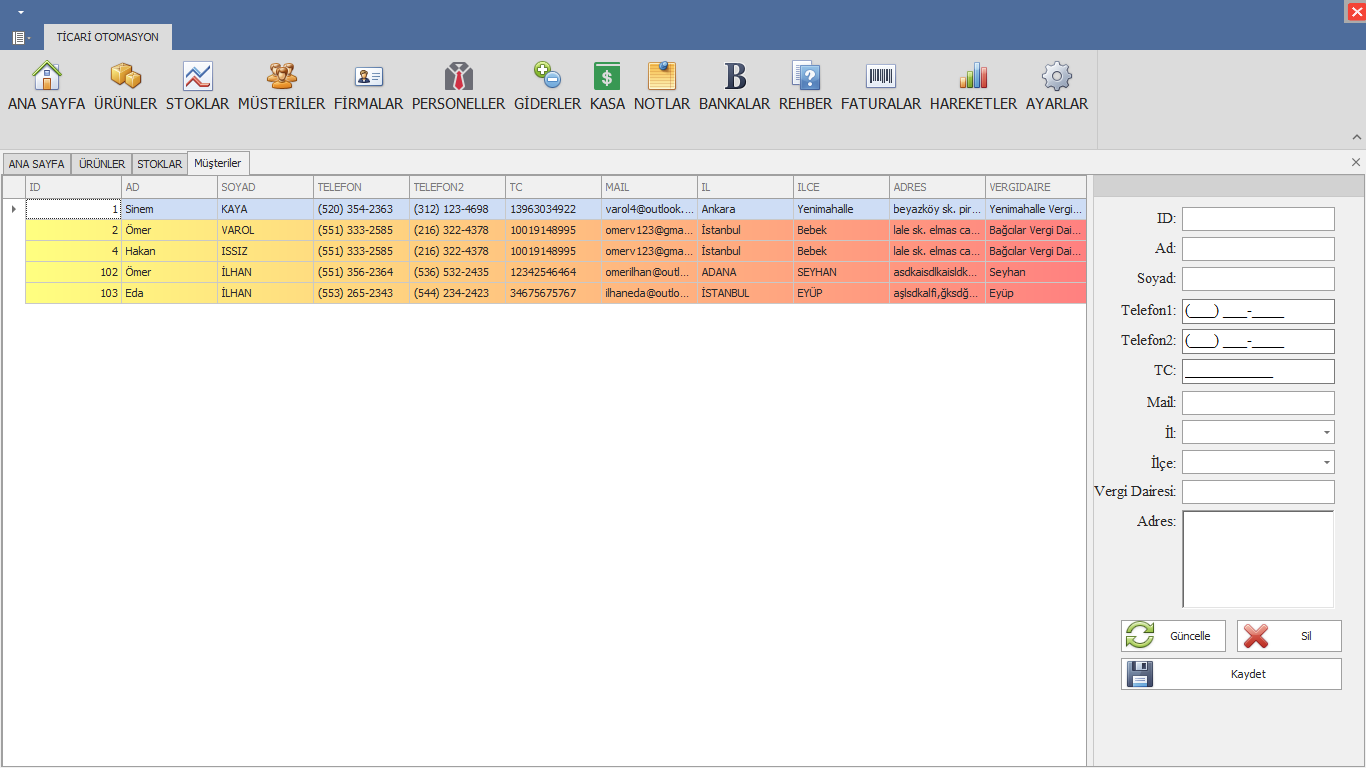Open the GİDERLER expenses icon
Image resolution: width=1366 pixels, height=768 pixels.
[547, 77]
